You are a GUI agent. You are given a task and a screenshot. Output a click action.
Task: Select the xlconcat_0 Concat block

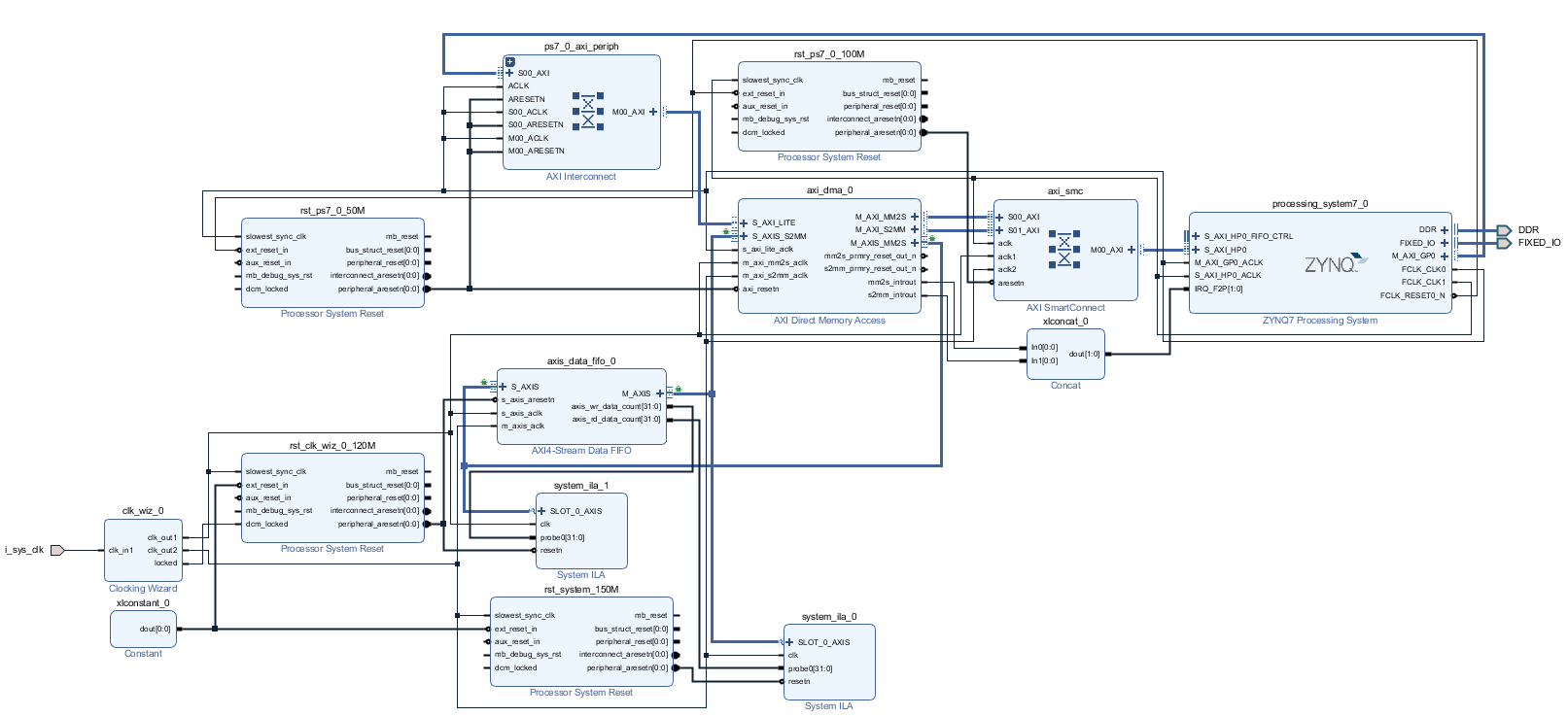click(1065, 355)
